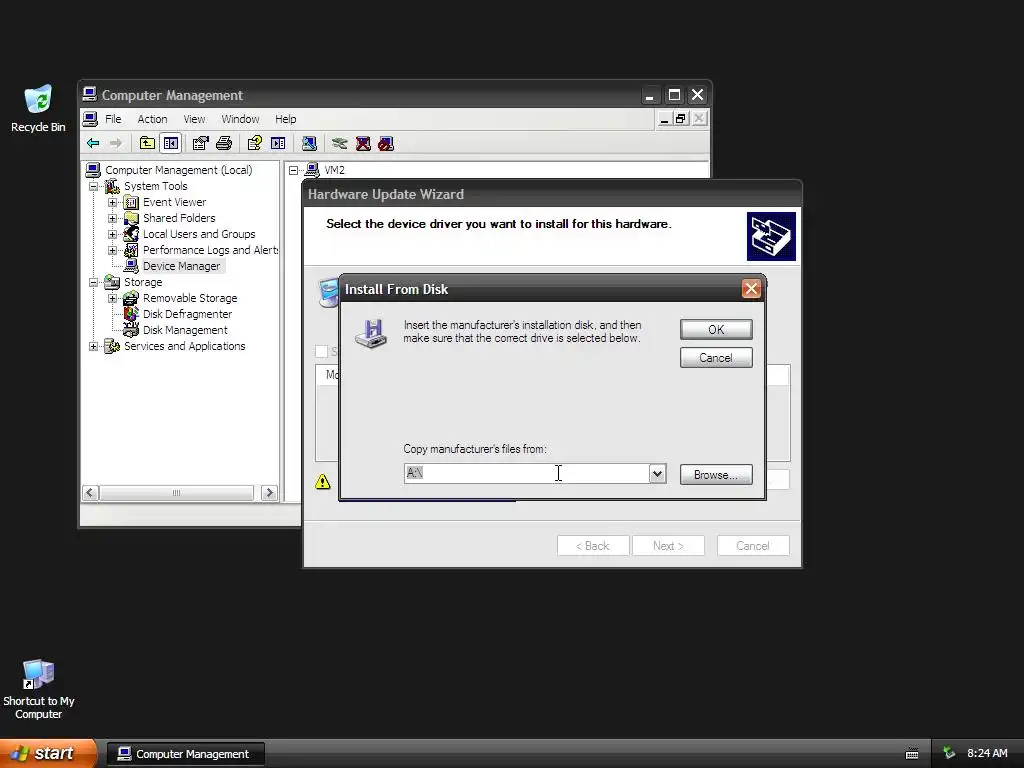Screen dimensions: 1024x768
Task: Click the Back arrow toolbar icon
Action: 93,143
